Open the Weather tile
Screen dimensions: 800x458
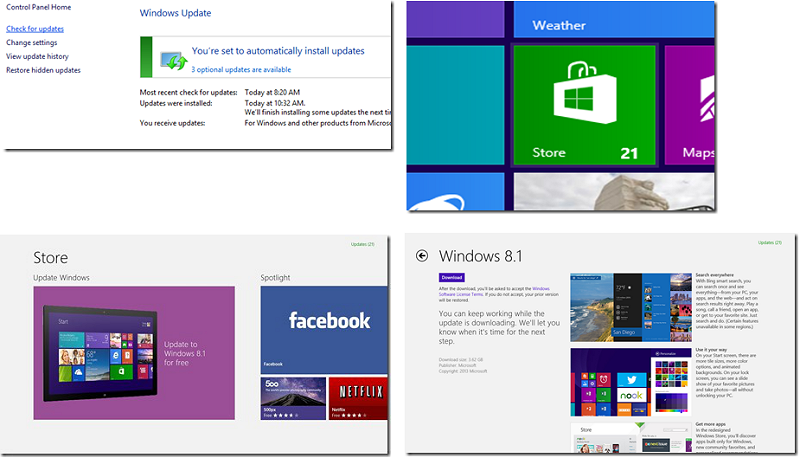click(614, 19)
